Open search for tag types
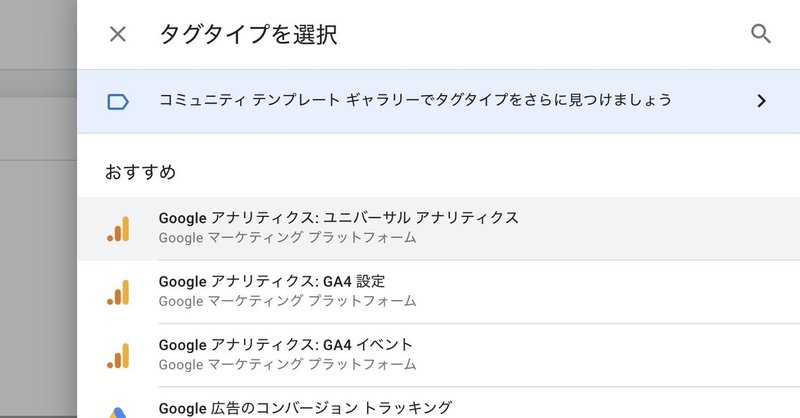Image resolution: width=800 pixels, height=418 pixels. [761, 34]
